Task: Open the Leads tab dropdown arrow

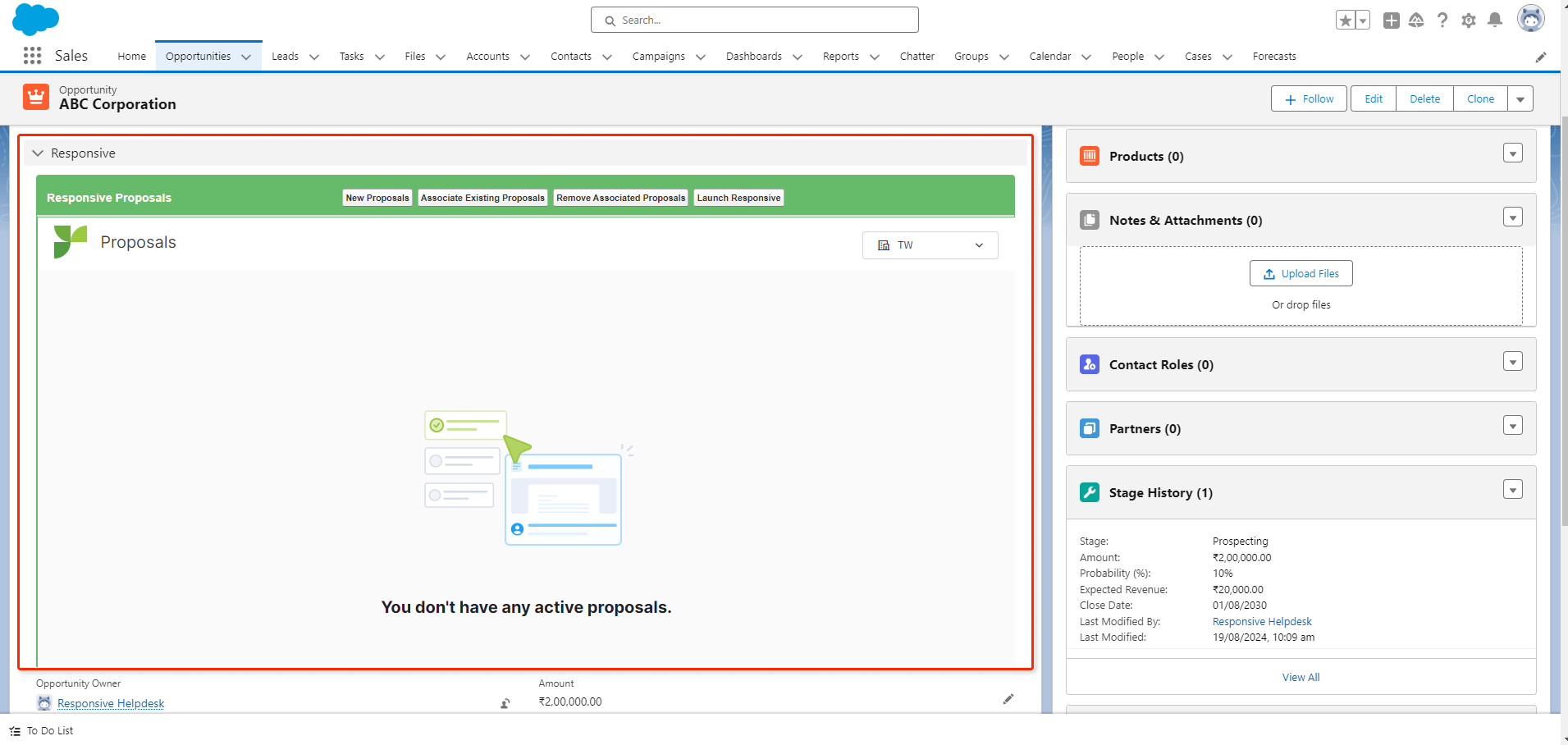Action: (314, 57)
